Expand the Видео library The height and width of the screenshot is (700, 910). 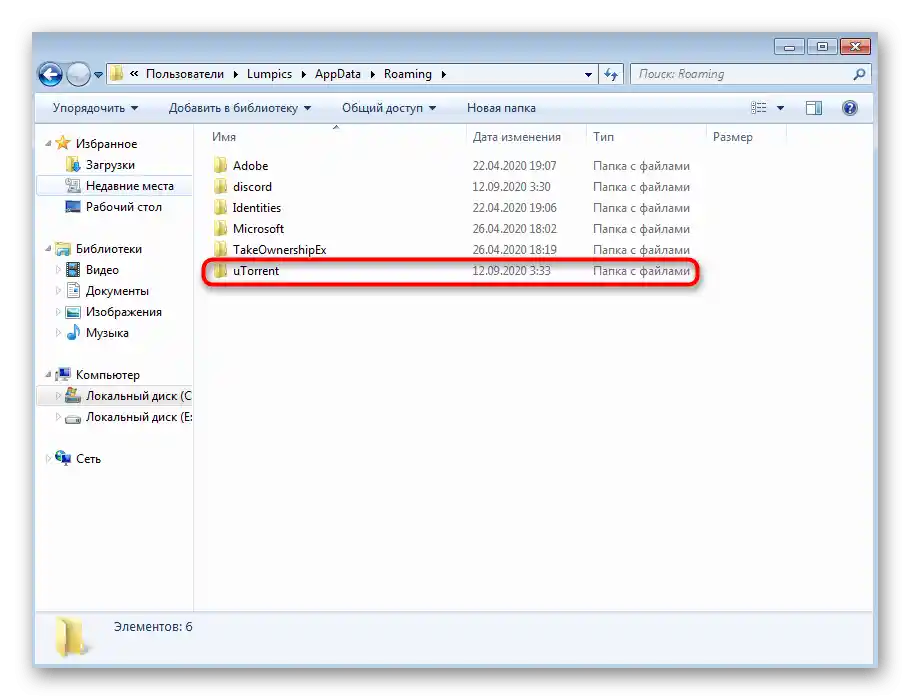[x=57, y=269]
